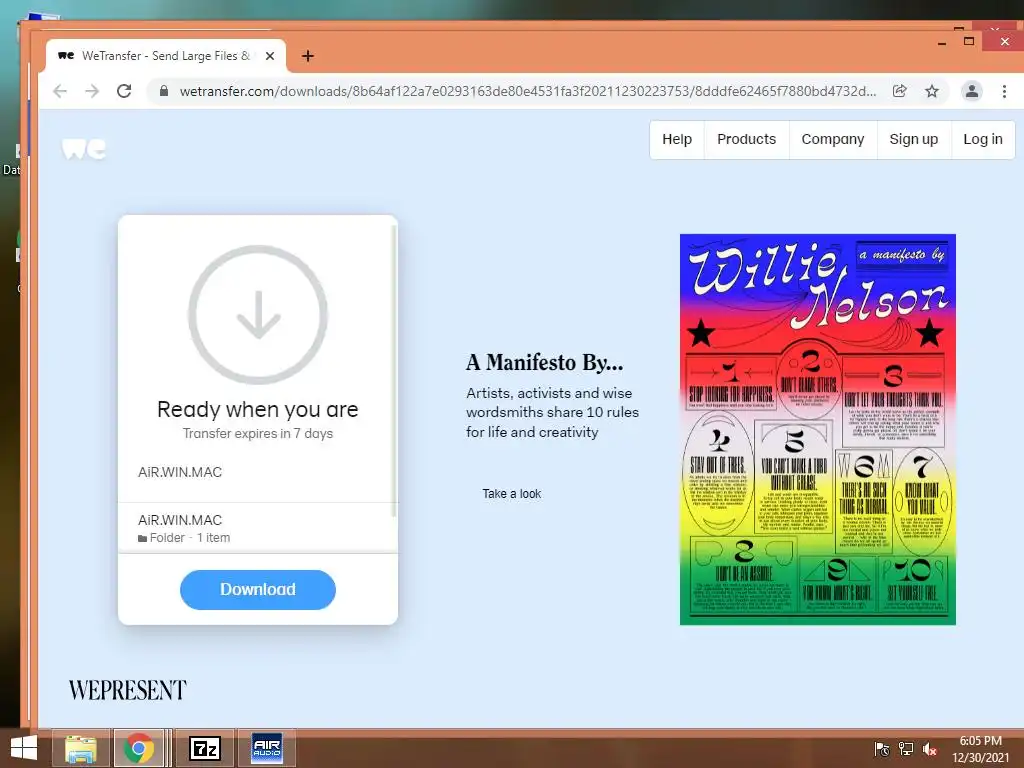The width and height of the screenshot is (1024, 768).
Task: Click the A Manifesto By... headline
Action: click(x=545, y=362)
